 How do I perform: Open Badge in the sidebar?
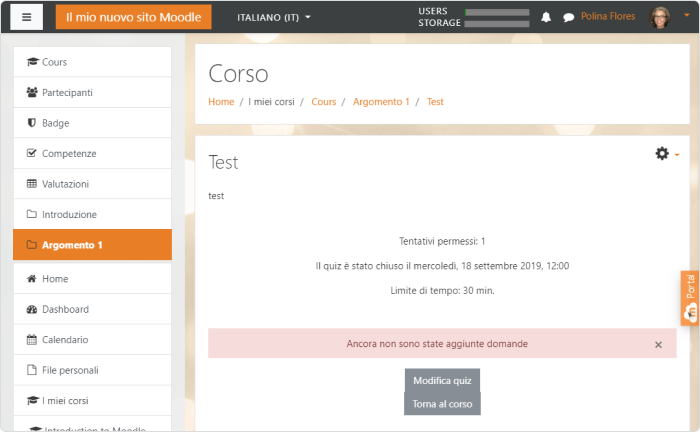click(92, 123)
